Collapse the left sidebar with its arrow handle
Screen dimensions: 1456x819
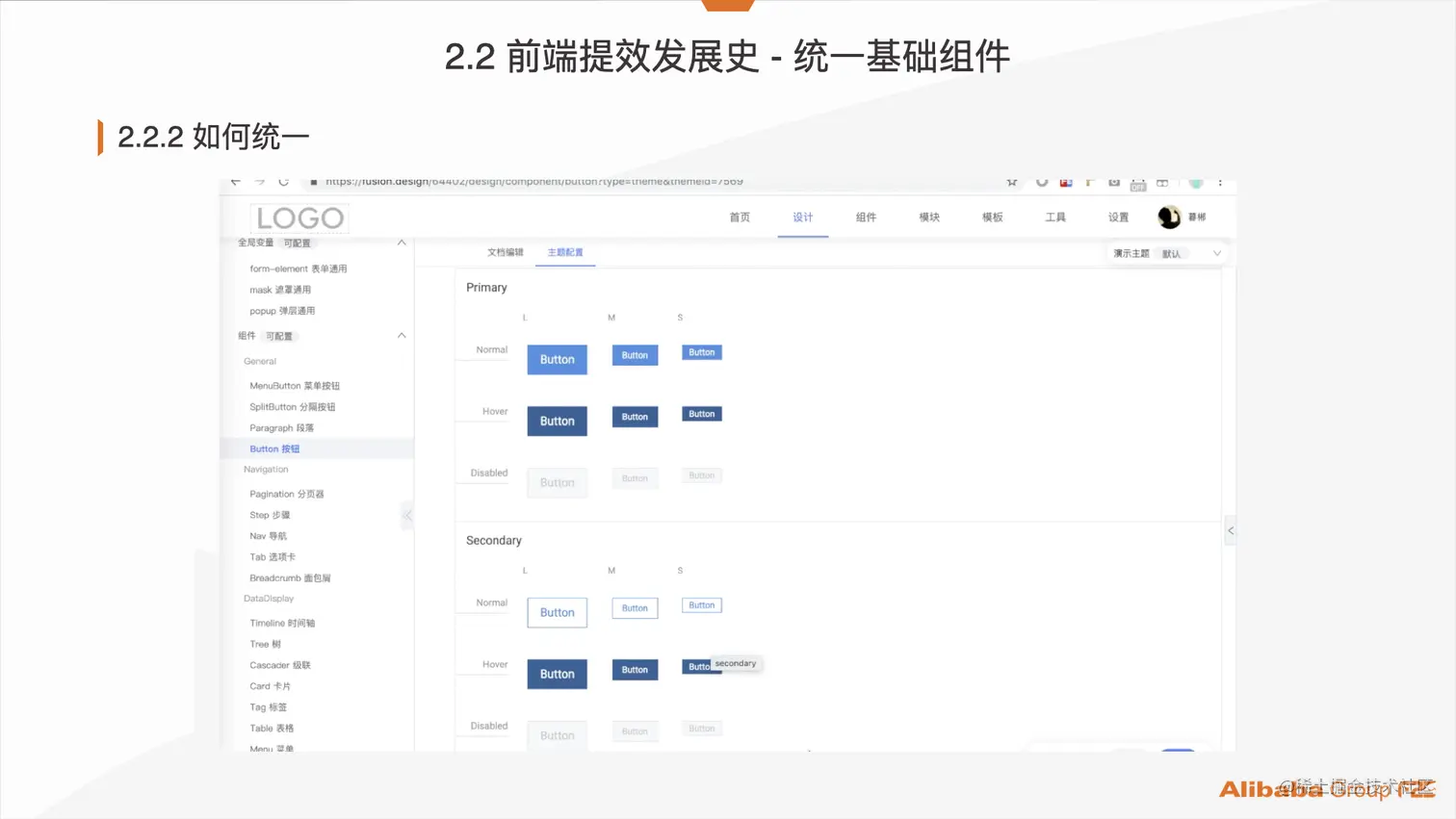(407, 516)
